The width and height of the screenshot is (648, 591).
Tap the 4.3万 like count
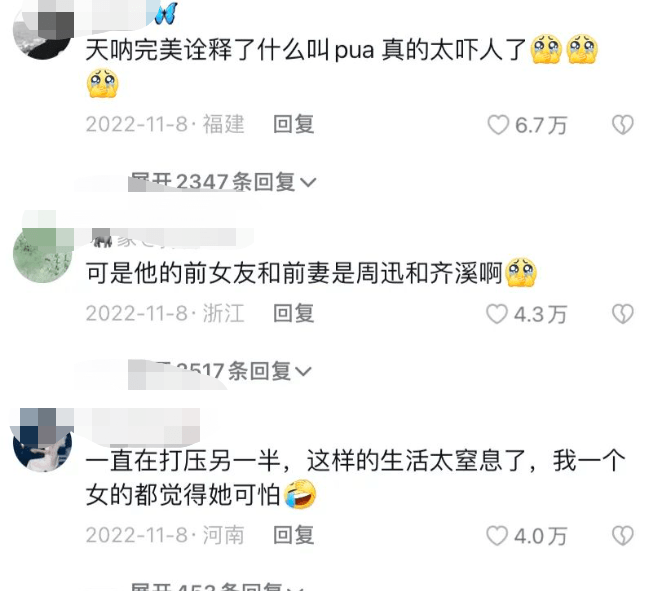[540, 315]
